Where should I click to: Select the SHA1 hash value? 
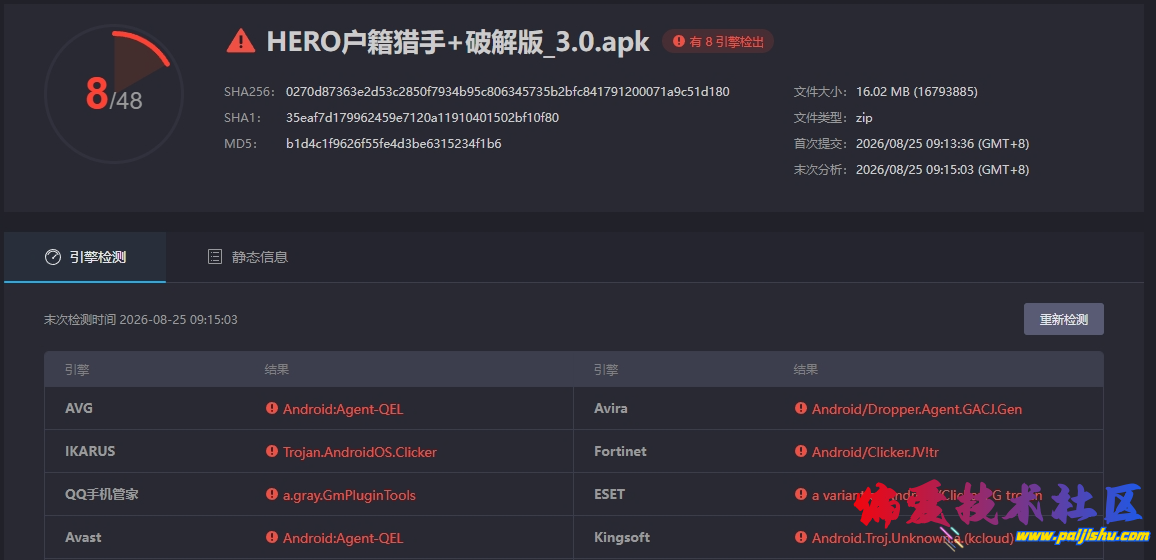pyautogui.click(x=422, y=118)
